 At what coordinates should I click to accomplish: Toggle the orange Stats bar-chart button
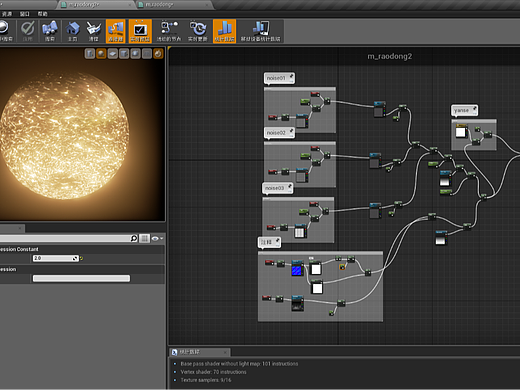[x=224, y=31]
